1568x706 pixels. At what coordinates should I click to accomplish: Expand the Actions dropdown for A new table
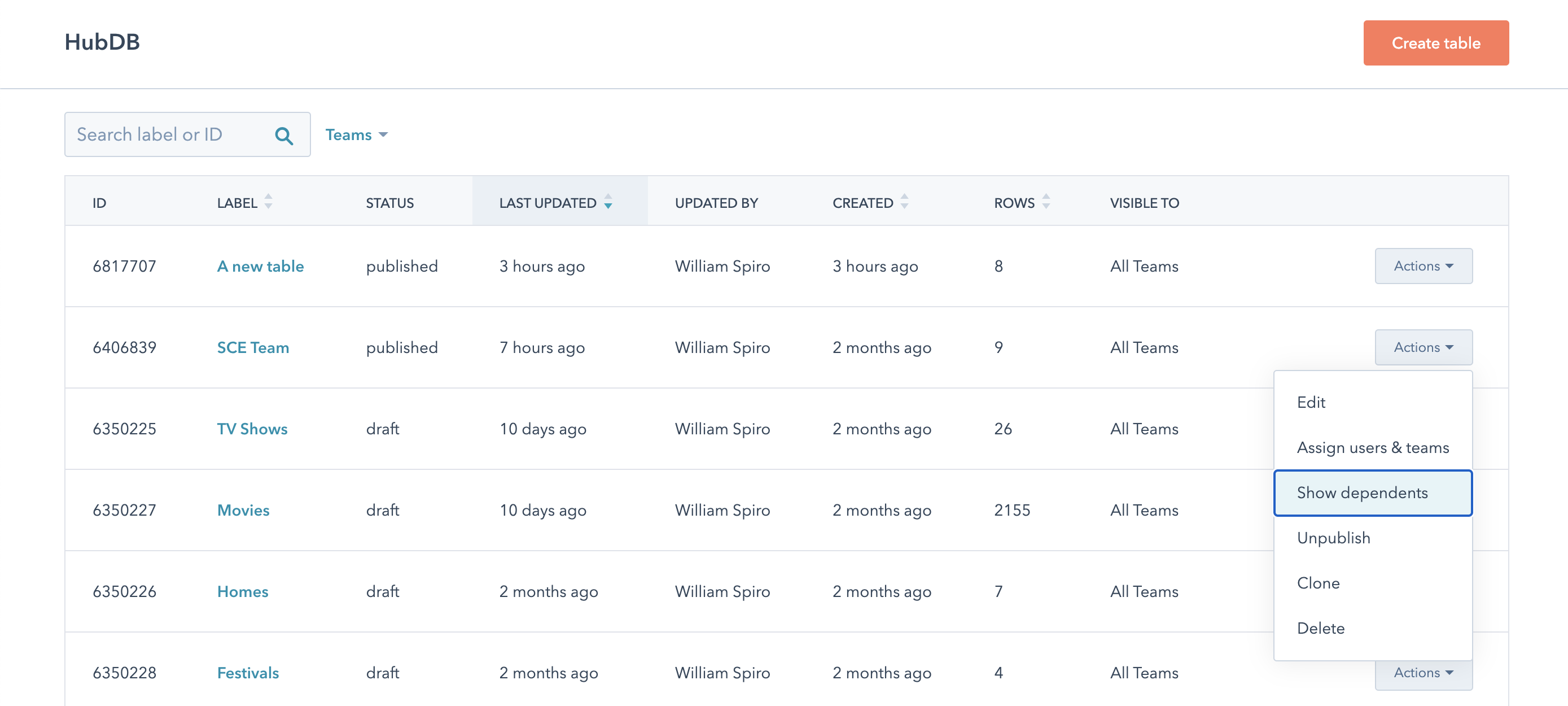[1423, 265]
